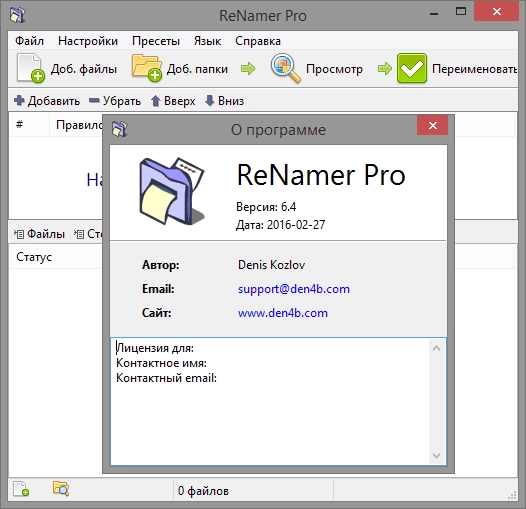Screen dimensions: 526x509
Task: Click license box scroll down arrow
Action: 436,456
